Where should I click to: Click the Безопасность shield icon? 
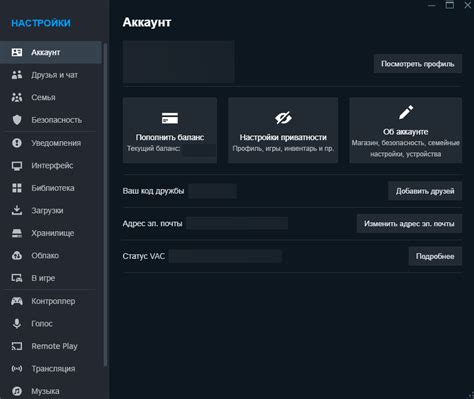(x=17, y=120)
